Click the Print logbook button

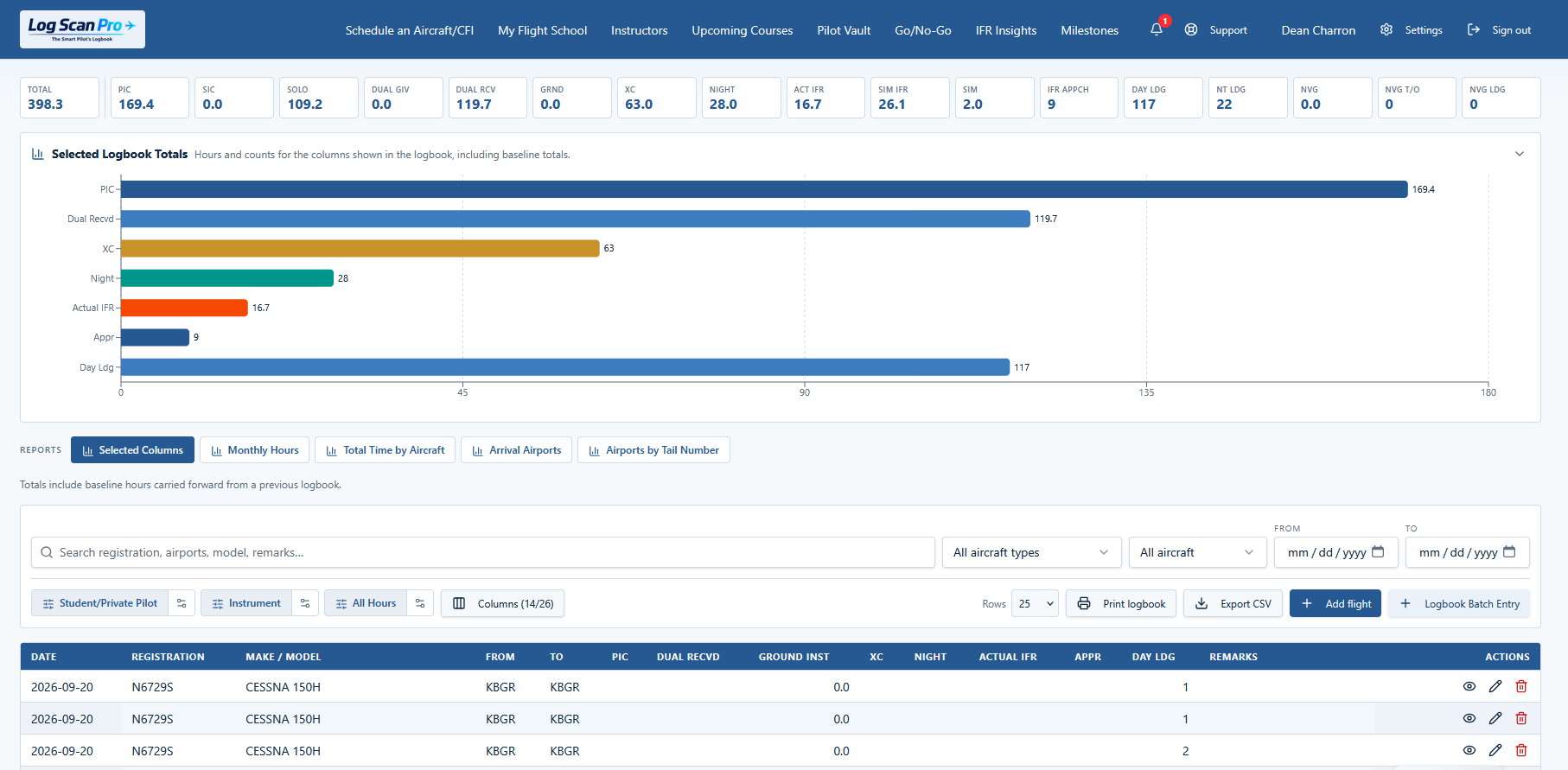[1122, 603]
